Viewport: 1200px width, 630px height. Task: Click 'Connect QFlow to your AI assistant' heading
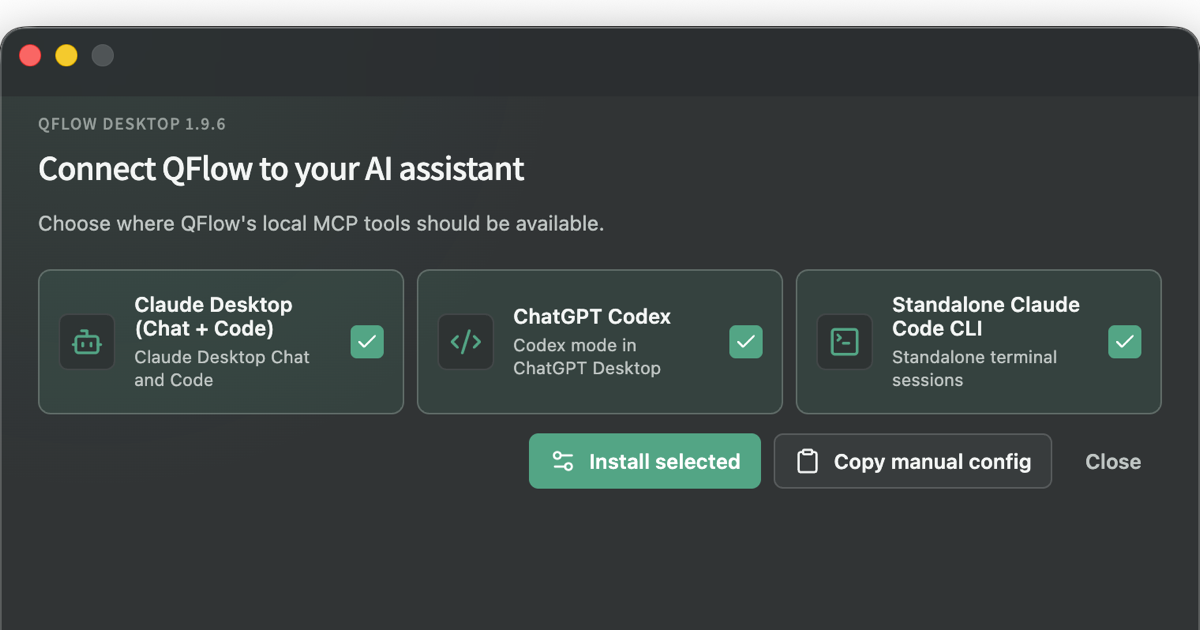click(281, 168)
